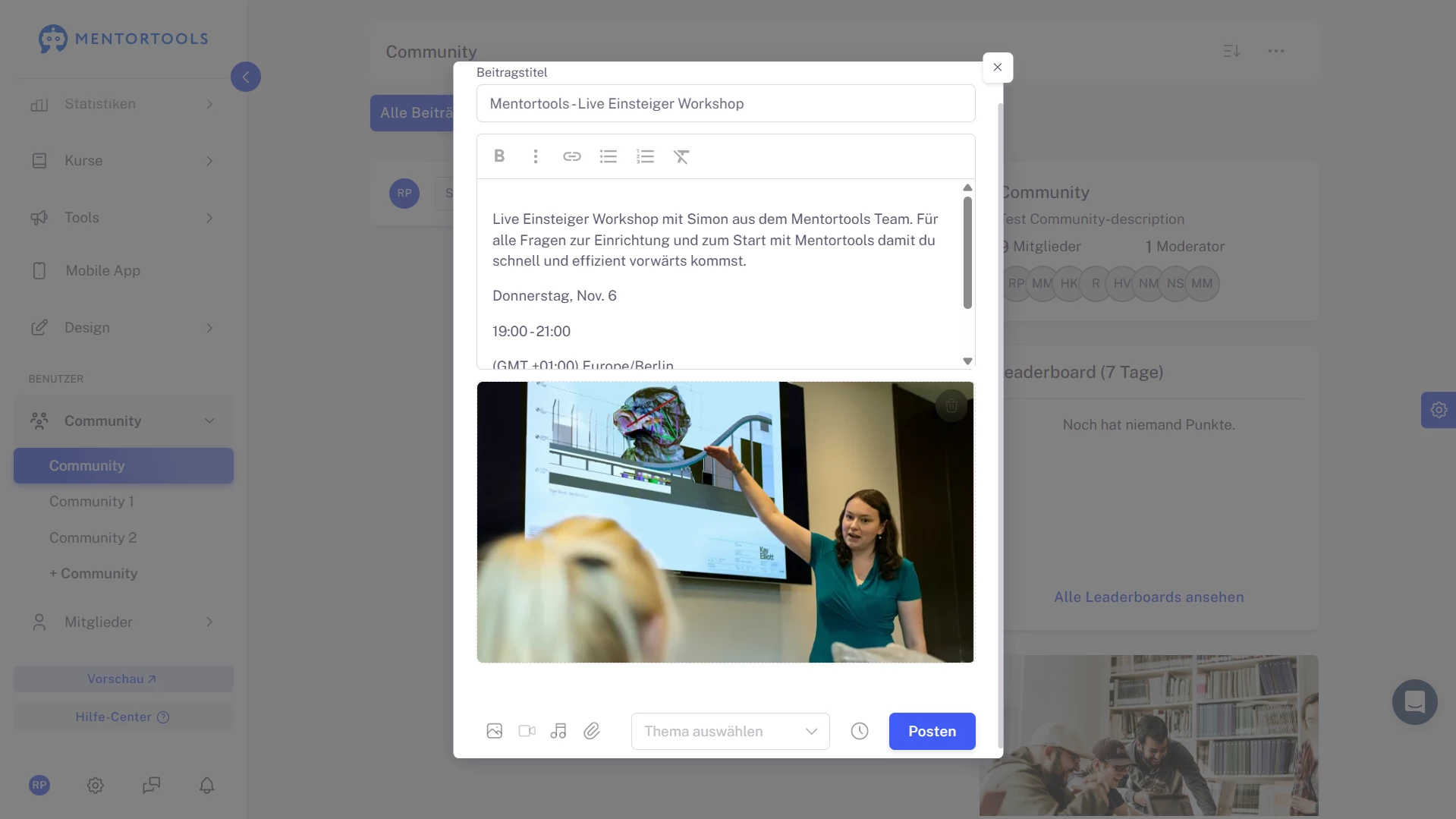Schedule the post via the clock icon
Viewport: 1456px width, 819px height.
(859, 731)
